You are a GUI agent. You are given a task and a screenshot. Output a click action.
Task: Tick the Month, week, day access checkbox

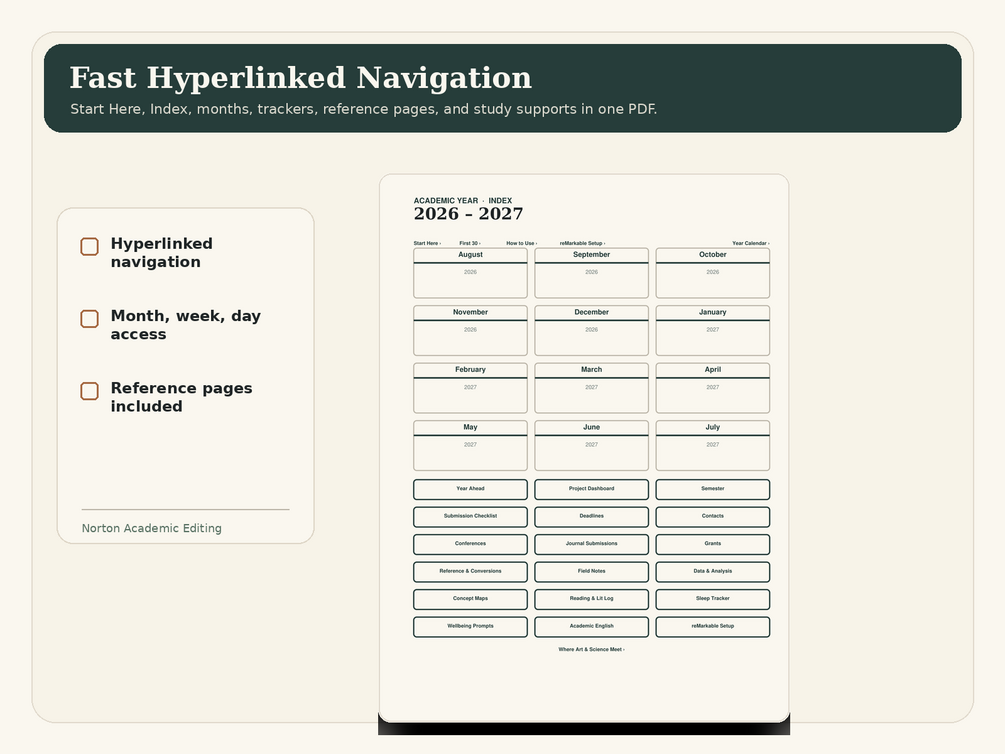click(89, 319)
